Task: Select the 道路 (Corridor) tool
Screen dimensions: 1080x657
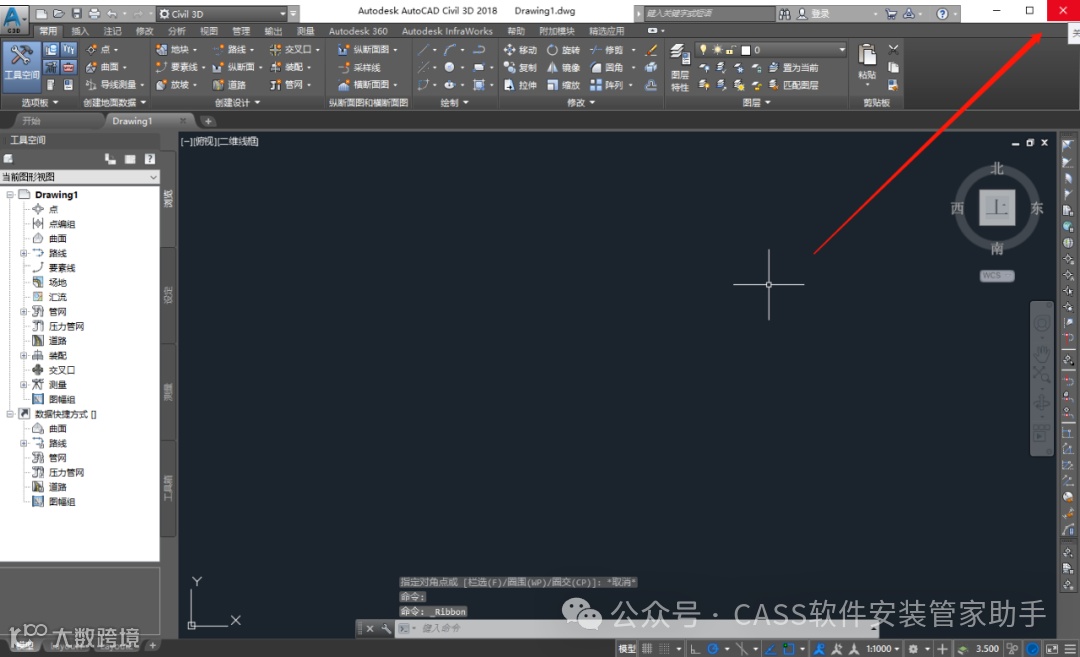Action: 229,85
